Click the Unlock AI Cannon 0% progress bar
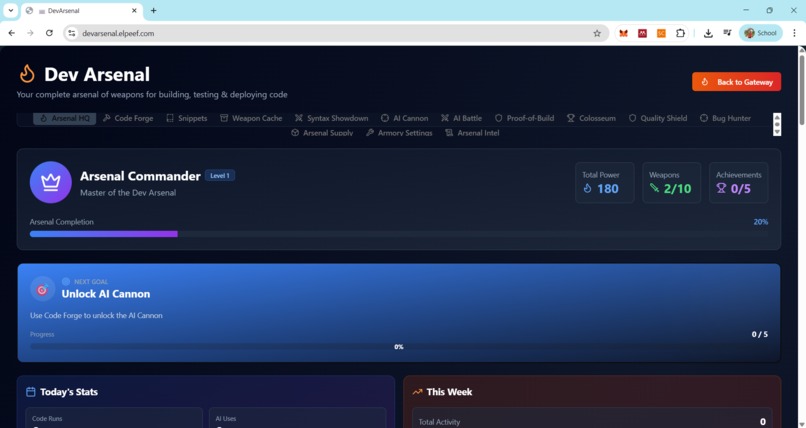The width and height of the screenshot is (806, 428). [399, 347]
